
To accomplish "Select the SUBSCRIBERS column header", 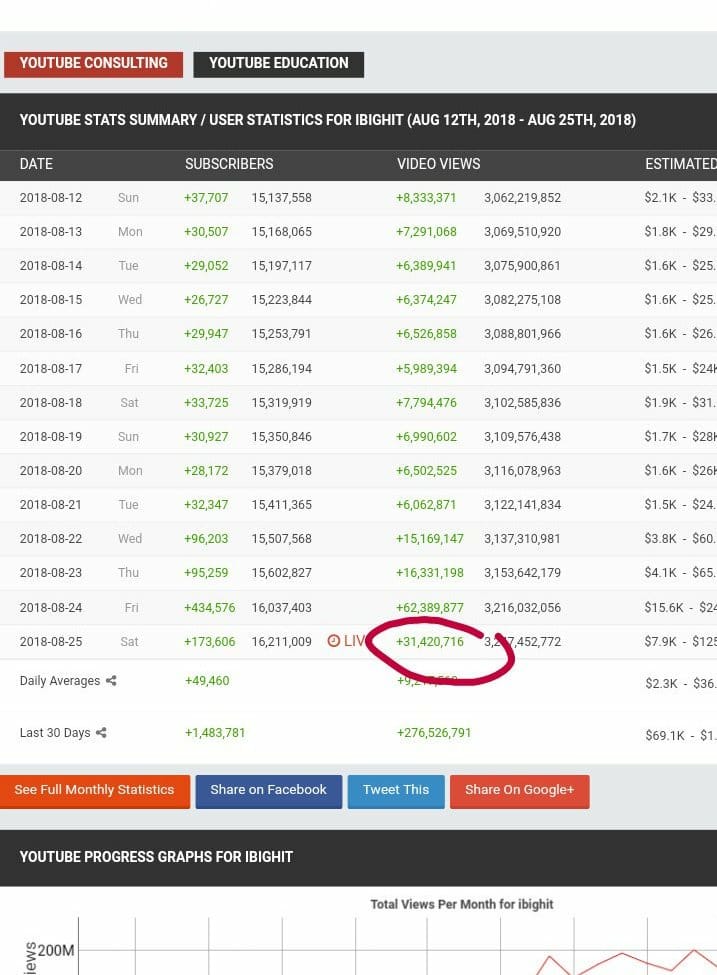I will 229,164.
